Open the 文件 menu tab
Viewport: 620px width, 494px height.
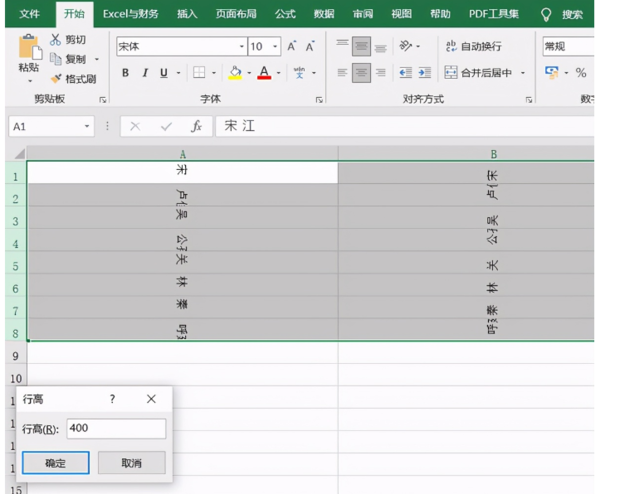point(29,14)
